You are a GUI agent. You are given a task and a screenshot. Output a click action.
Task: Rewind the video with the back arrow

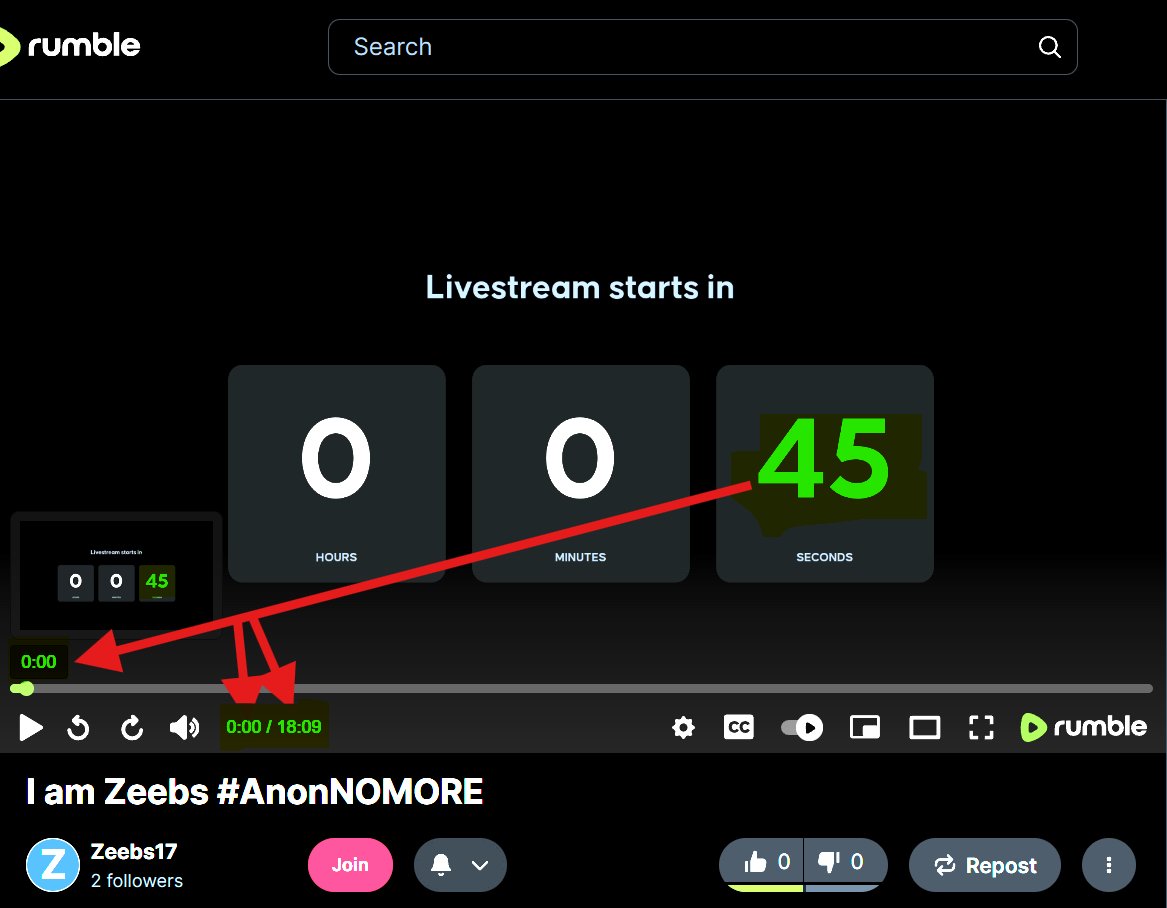pyautogui.click(x=78, y=727)
